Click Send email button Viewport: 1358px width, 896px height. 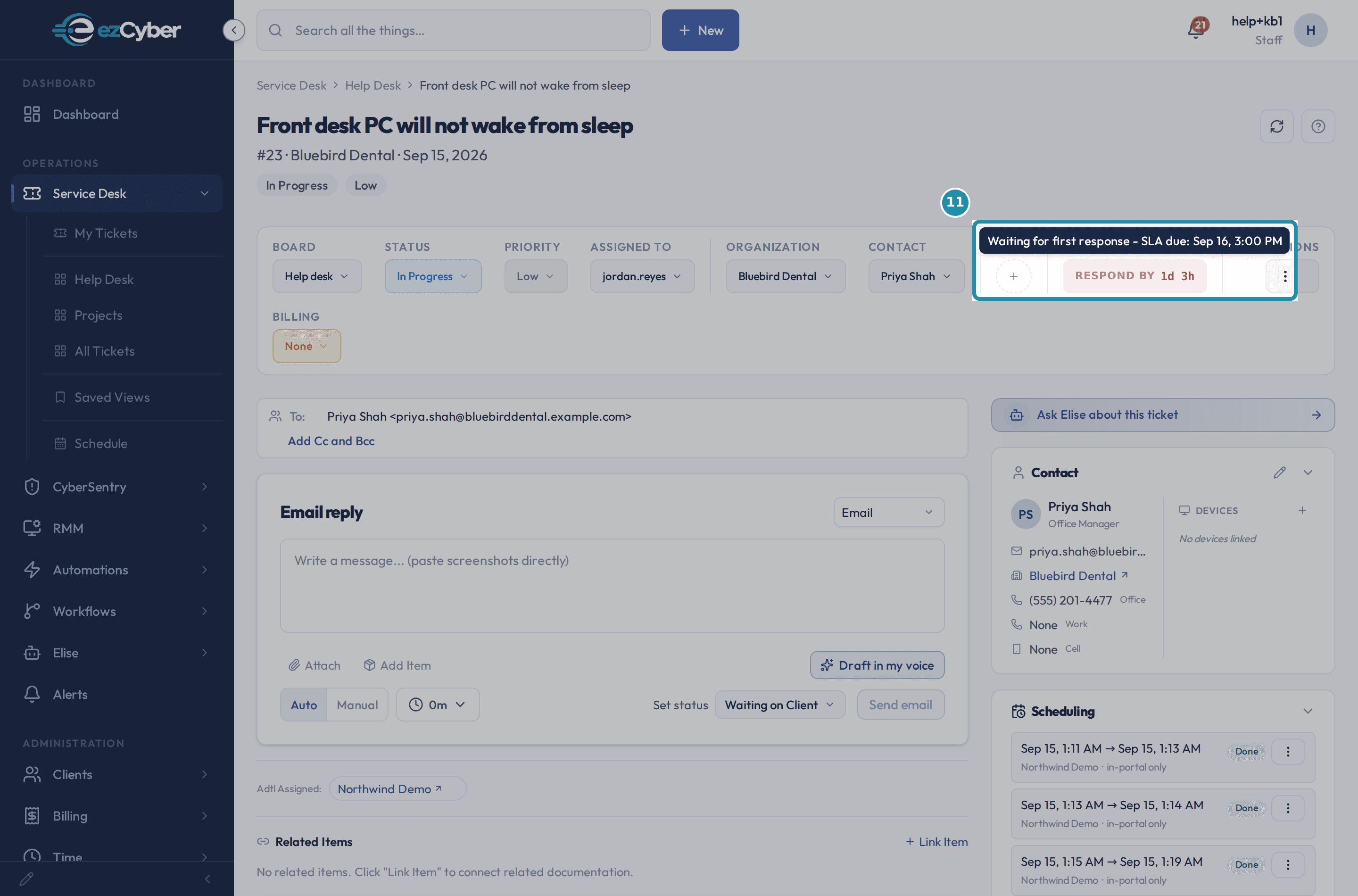coord(900,705)
